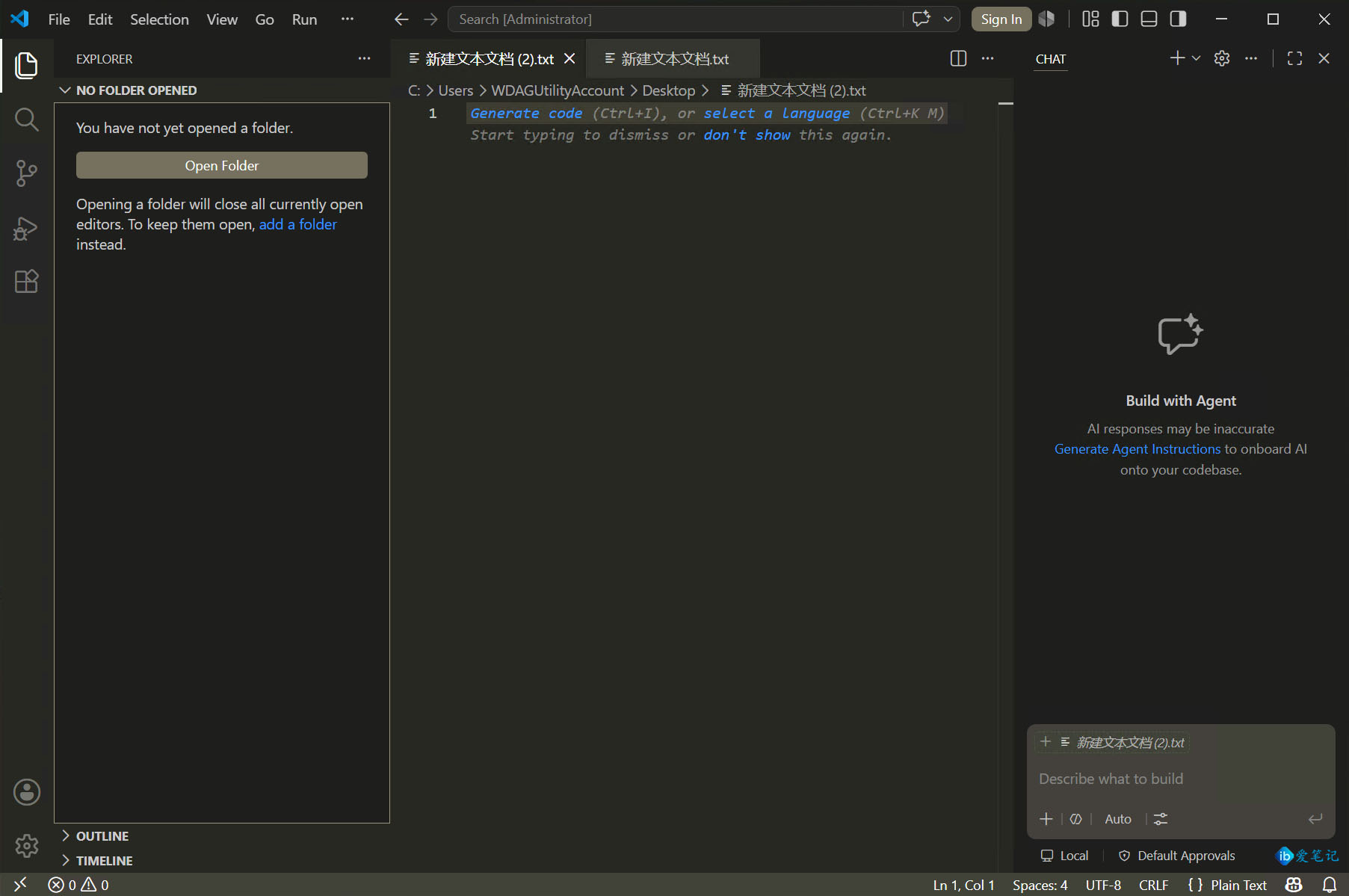Click the remote window status bar icon

click(20, 885)
